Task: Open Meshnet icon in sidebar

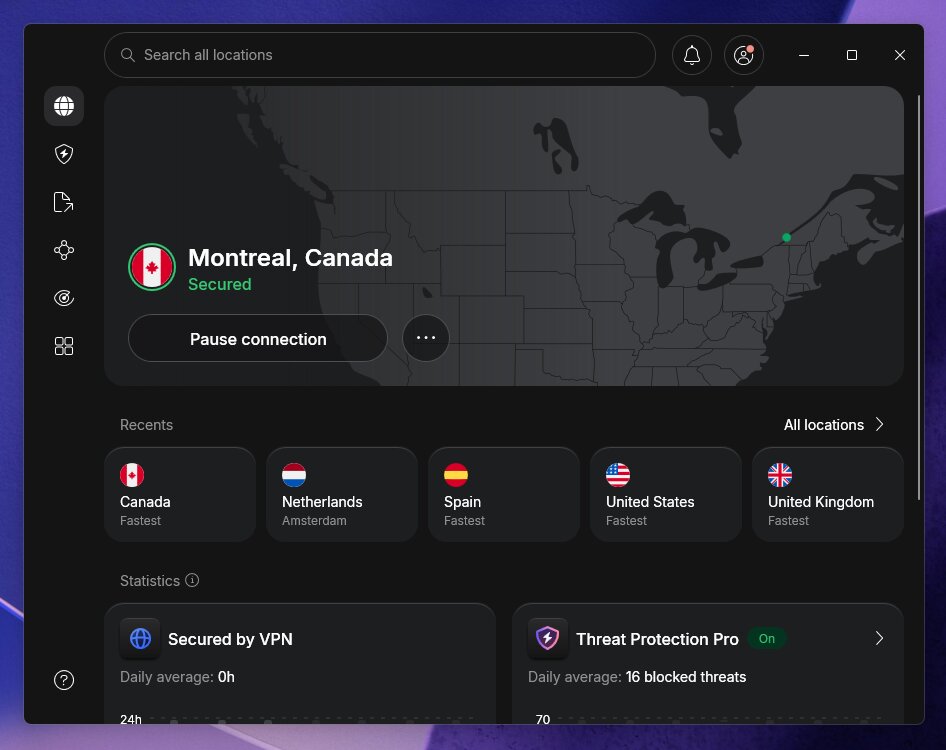Action: point(64,250)
